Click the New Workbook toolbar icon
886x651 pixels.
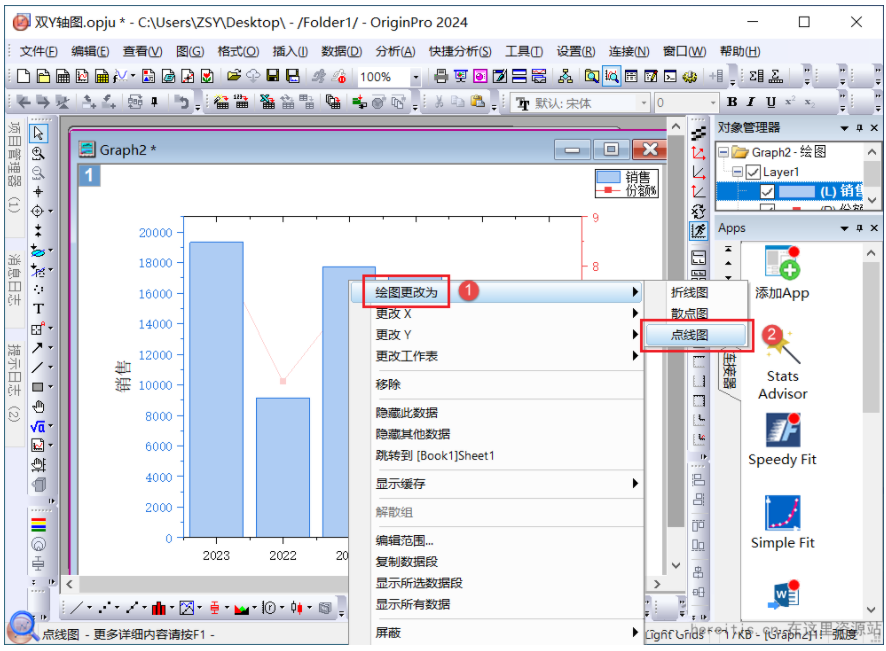click(63, 76)
